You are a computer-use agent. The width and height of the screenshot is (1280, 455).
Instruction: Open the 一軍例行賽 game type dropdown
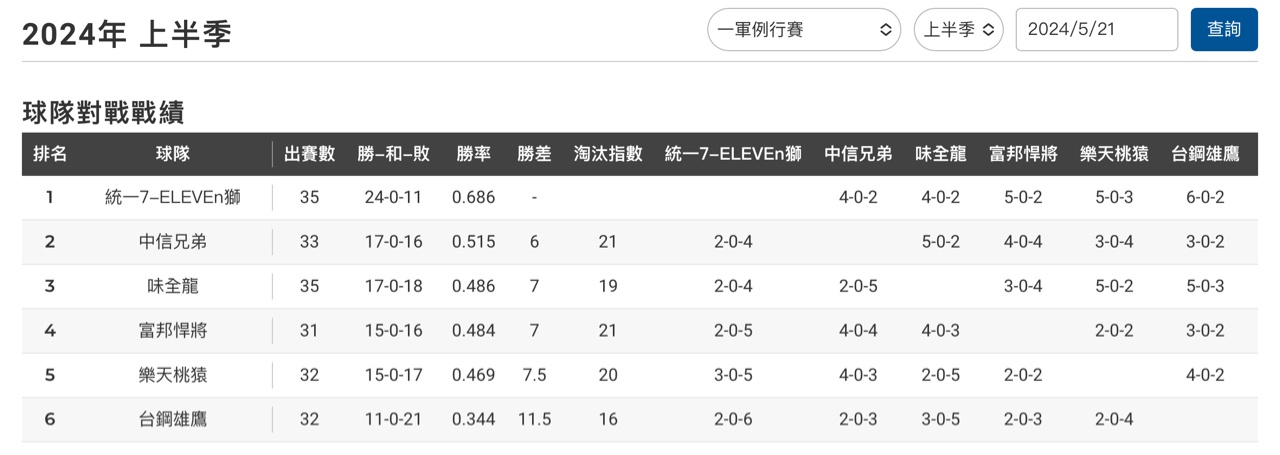pos(804,30)
